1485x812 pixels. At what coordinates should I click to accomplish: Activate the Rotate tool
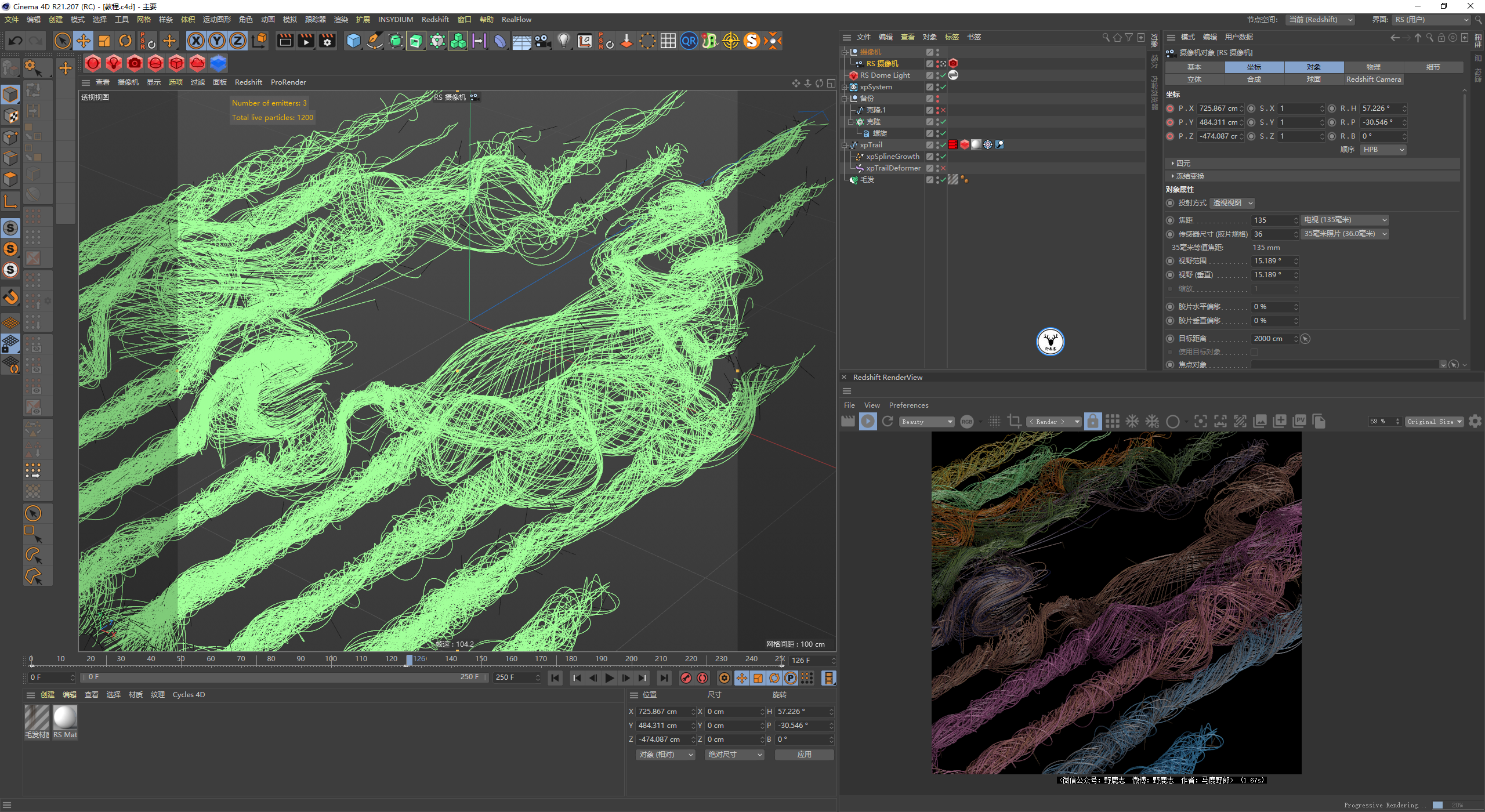125,41
